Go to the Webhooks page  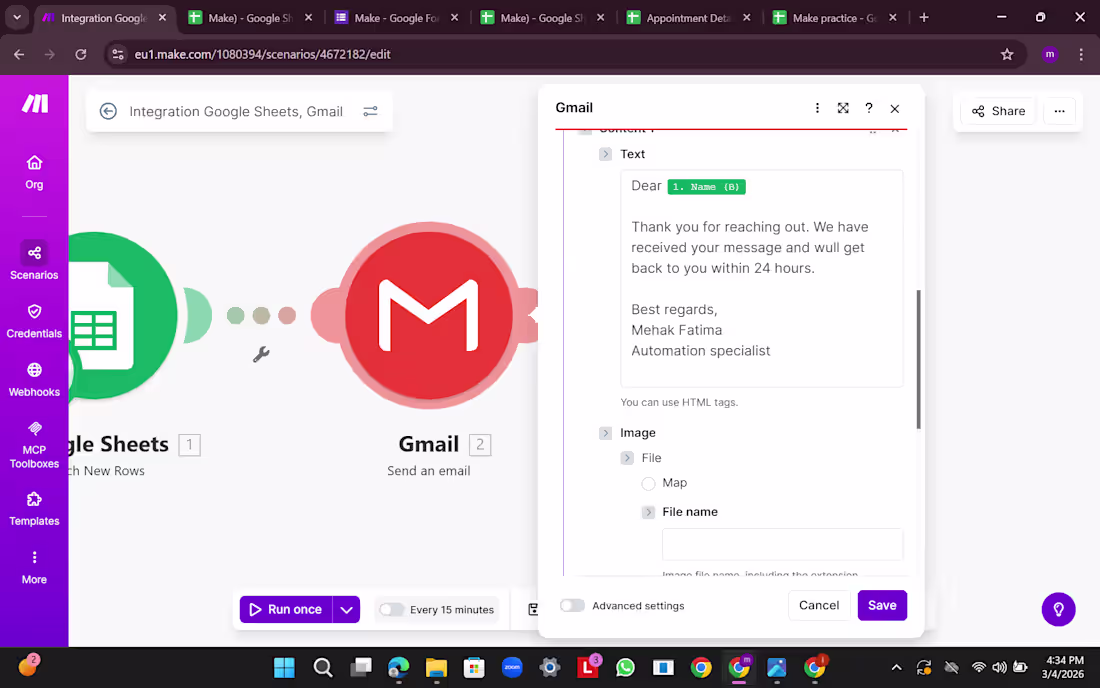tap(34, 379)
